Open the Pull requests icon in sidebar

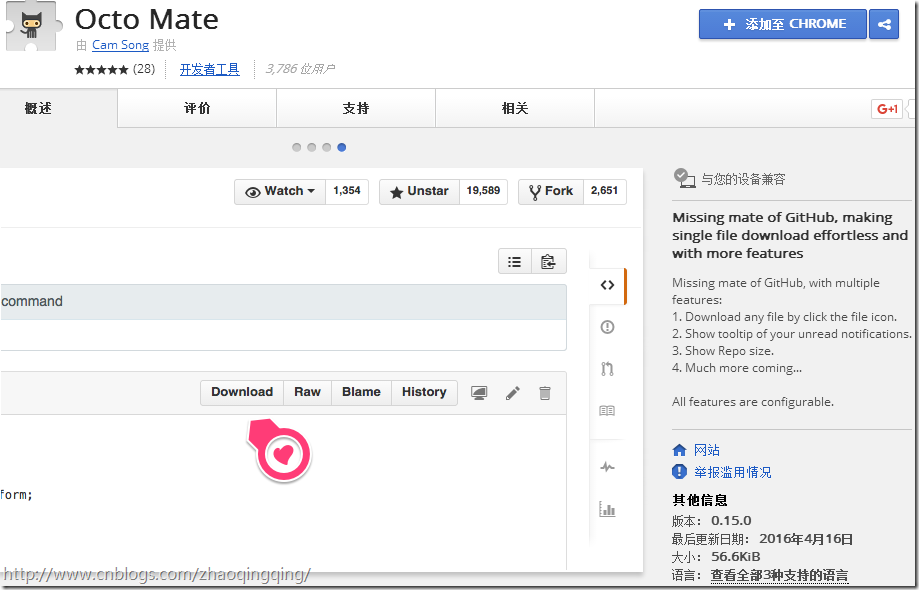pyautogui.click(x=607, y=369)
